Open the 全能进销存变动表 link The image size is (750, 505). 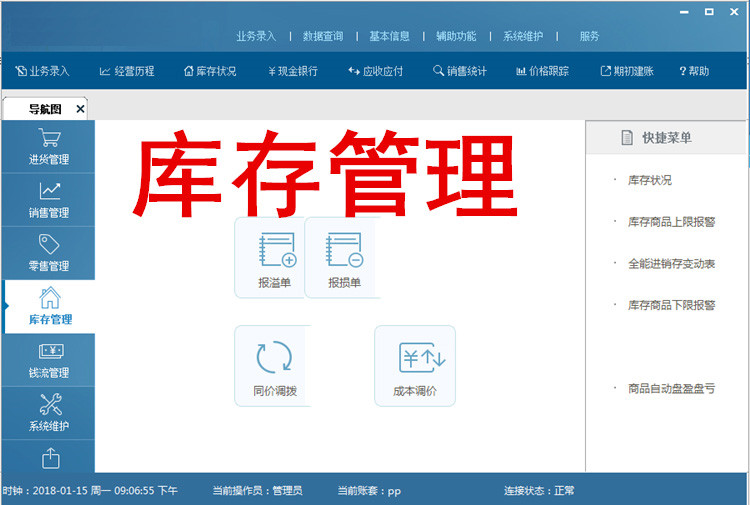coord(671,263)
